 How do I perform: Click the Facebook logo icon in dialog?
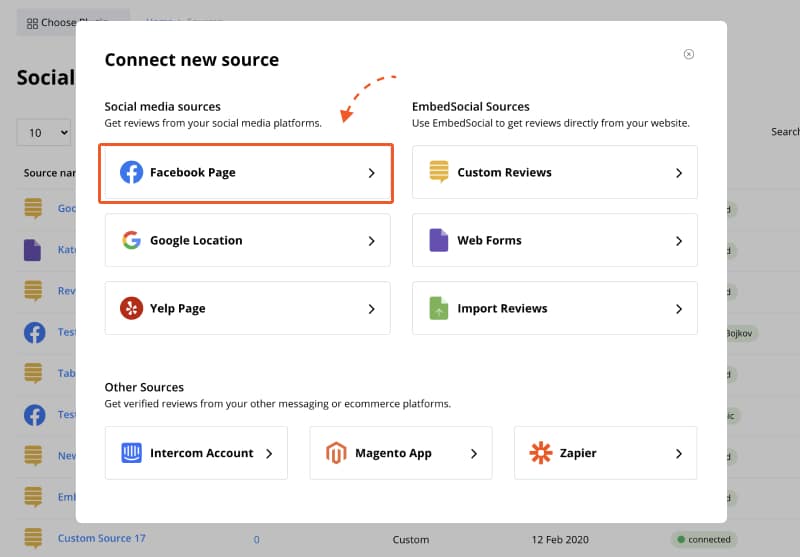pyautogui.click(x=131, y=172)
